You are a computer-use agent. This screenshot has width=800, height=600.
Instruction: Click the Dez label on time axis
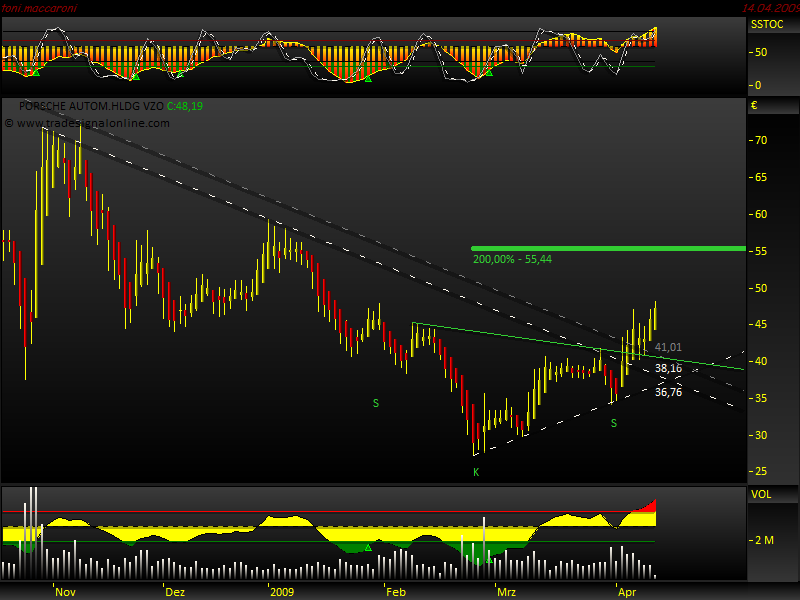pos(175,592)
